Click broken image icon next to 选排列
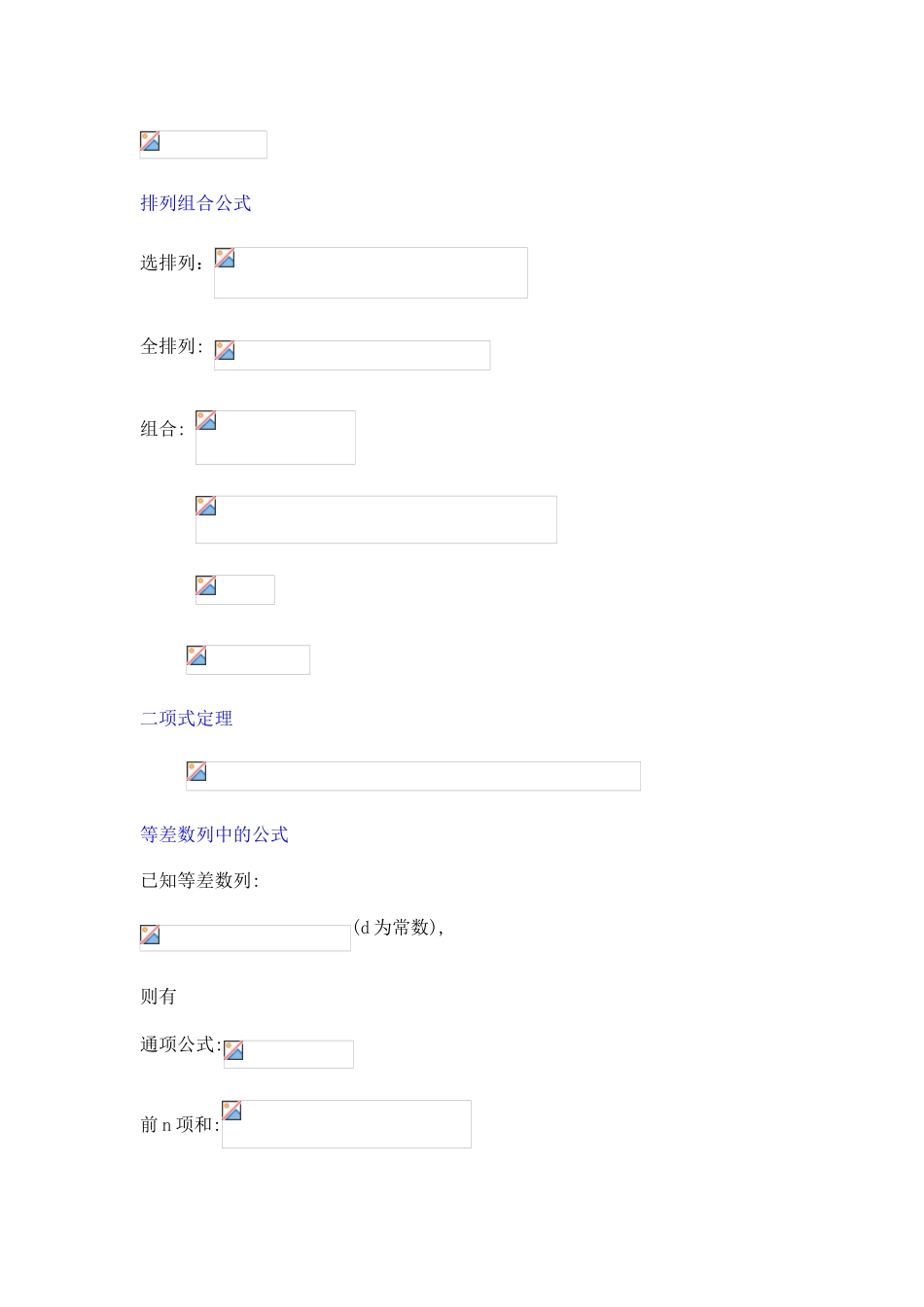The height and width of the screenshot is (1307, 924). pos(371,273)
